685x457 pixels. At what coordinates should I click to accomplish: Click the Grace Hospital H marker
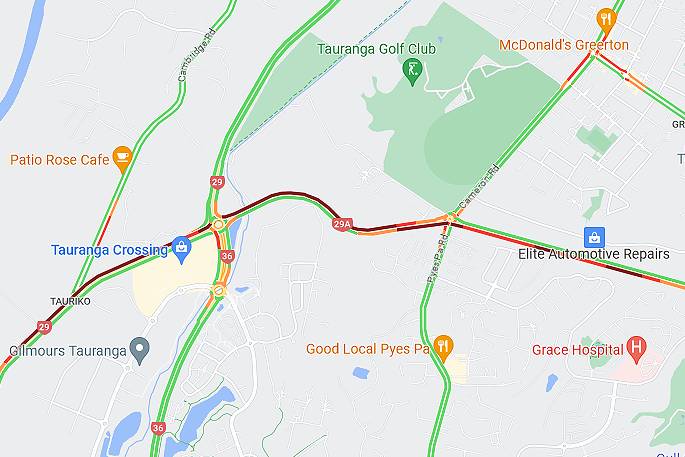pos(636,350)
